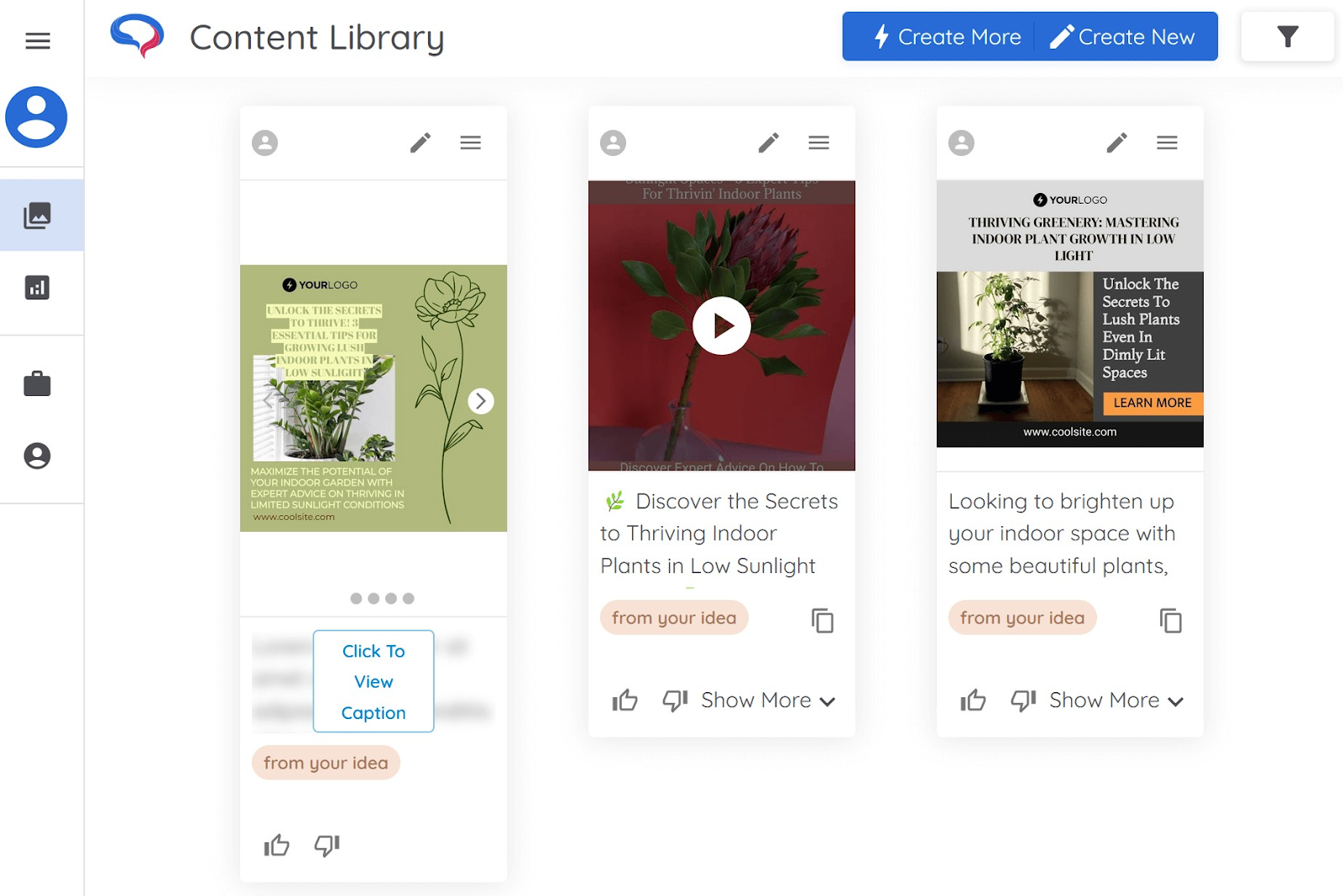Expand Show More on the middle post

pyautogui.click(x=766, y=700)
